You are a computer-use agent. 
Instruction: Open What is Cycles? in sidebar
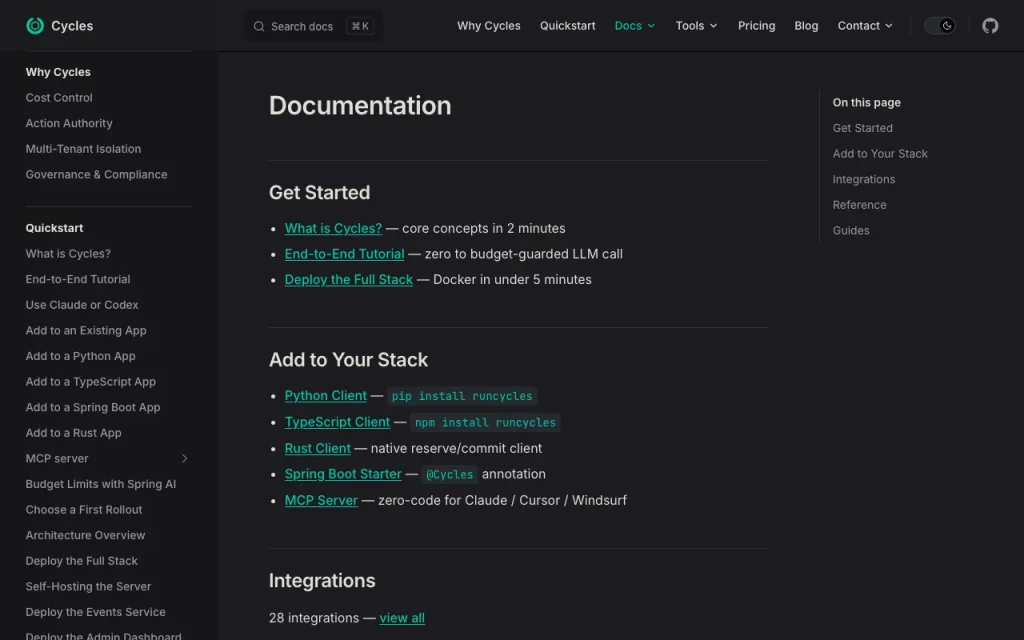[68, 253]
